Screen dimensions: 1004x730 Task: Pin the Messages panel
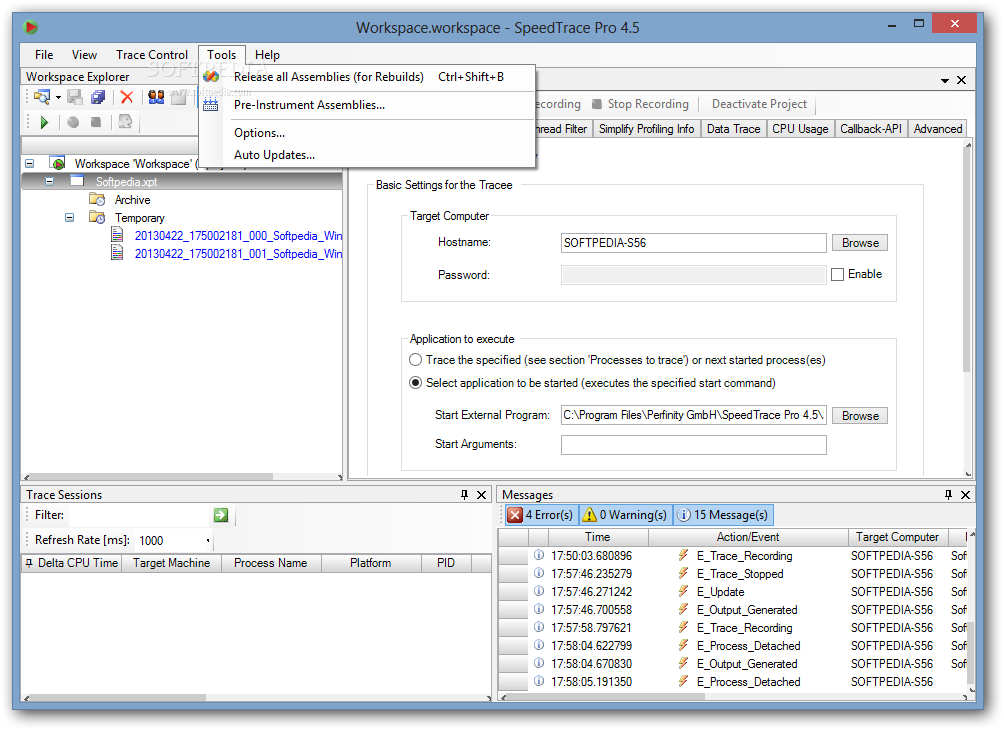[x=948, y=494]
